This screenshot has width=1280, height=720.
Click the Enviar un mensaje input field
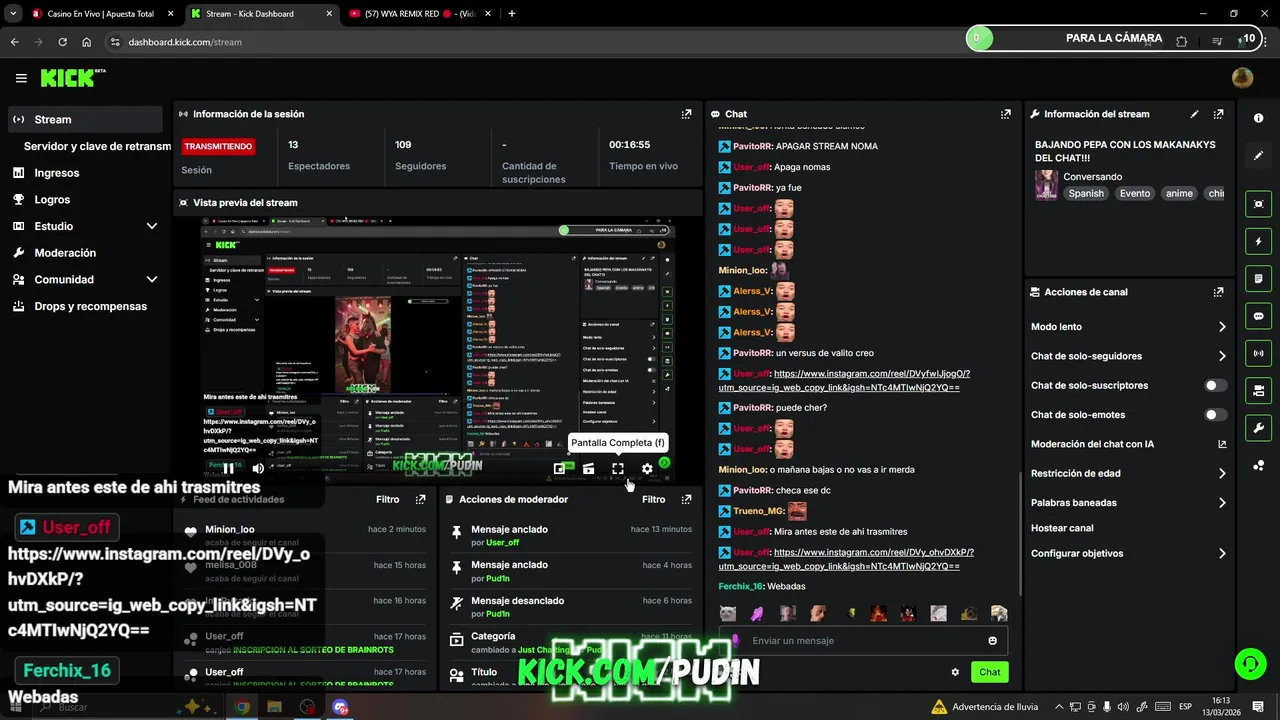(x=865, y=641)
